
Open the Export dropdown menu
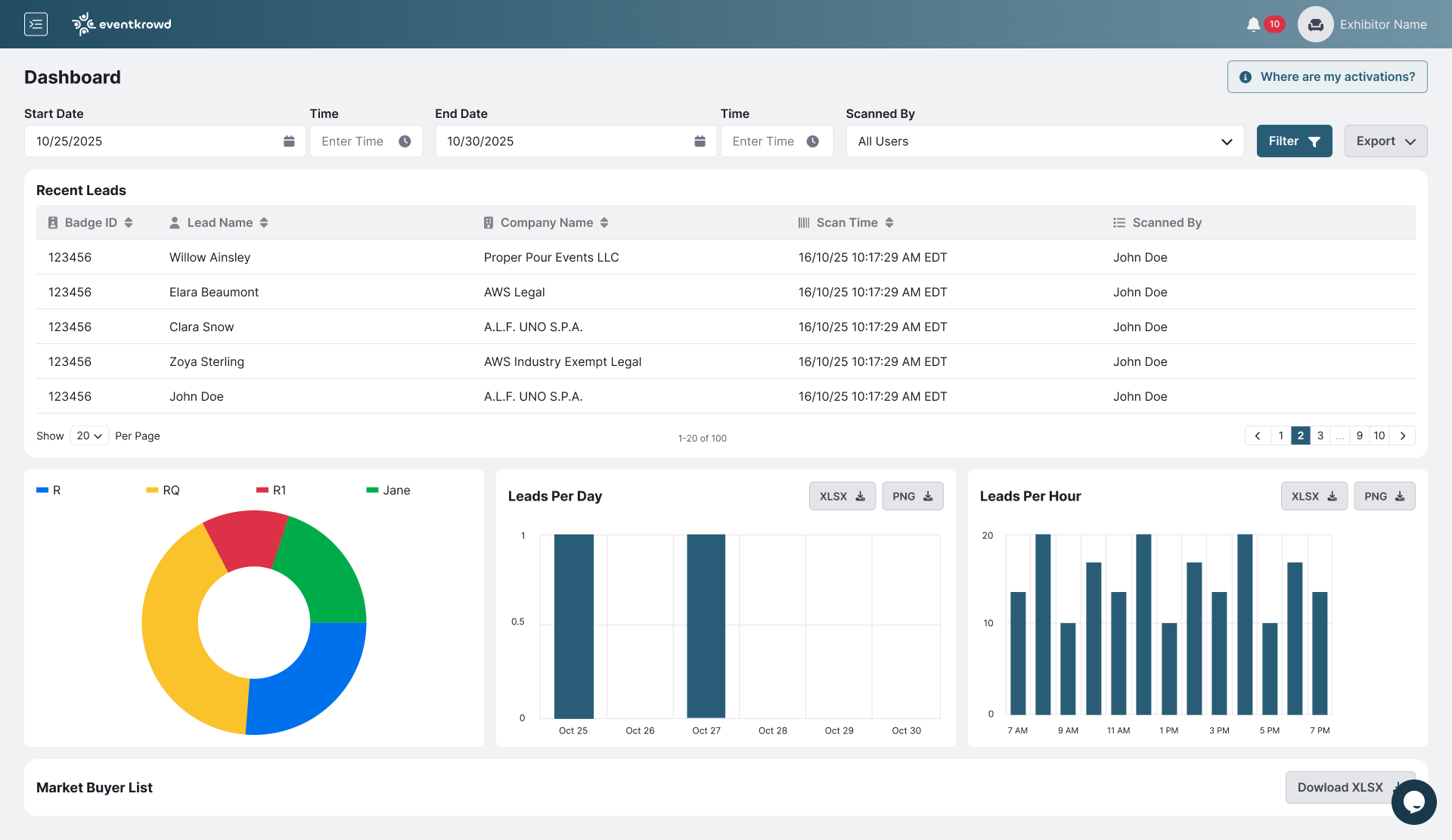pos(1385,141)
